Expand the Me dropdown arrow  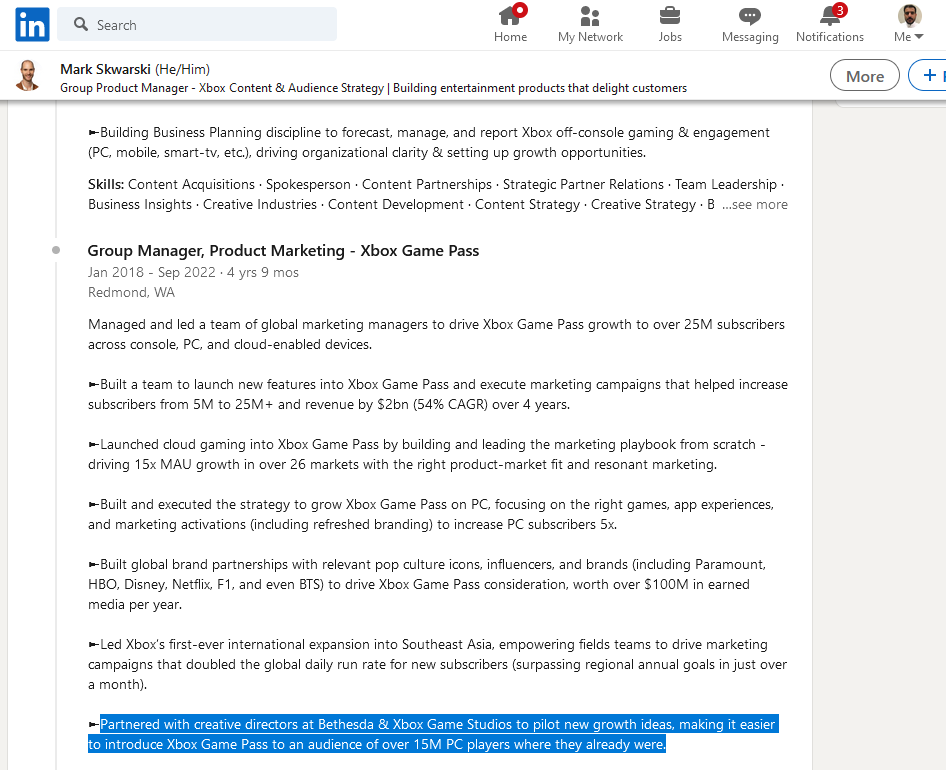point(919,37)
